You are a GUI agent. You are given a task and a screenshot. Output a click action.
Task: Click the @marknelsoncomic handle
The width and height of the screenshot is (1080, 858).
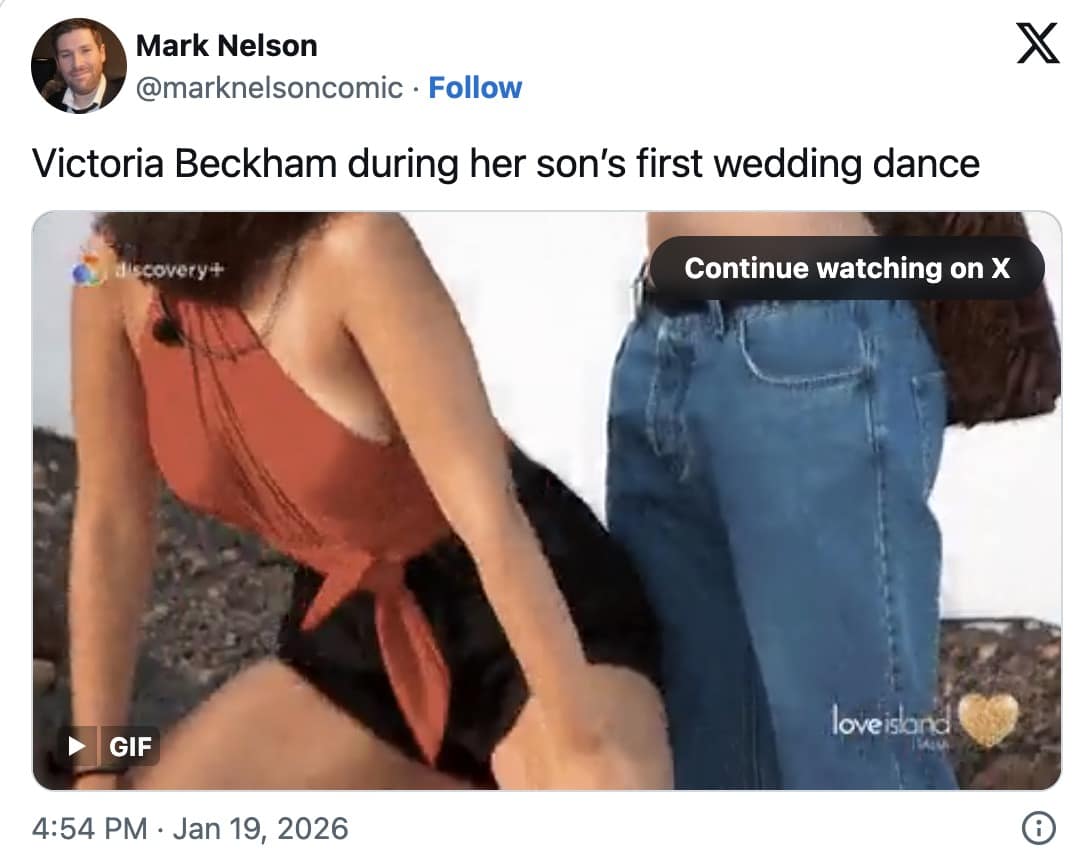(269, 88)
